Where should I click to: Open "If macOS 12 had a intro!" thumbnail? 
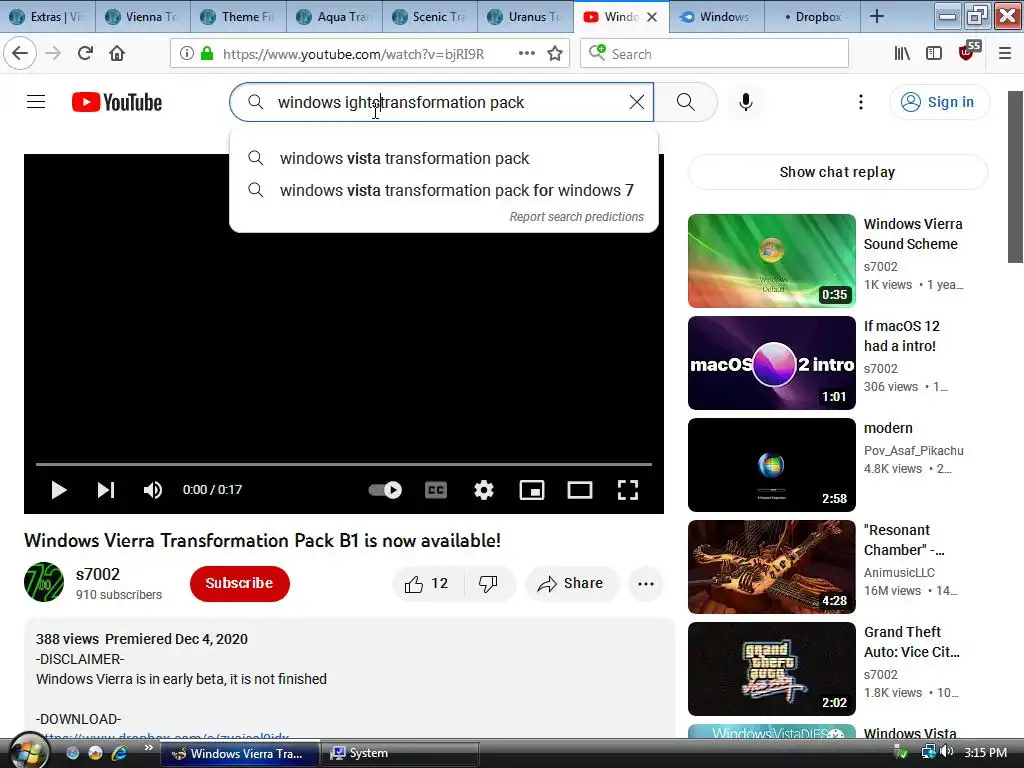772,362
